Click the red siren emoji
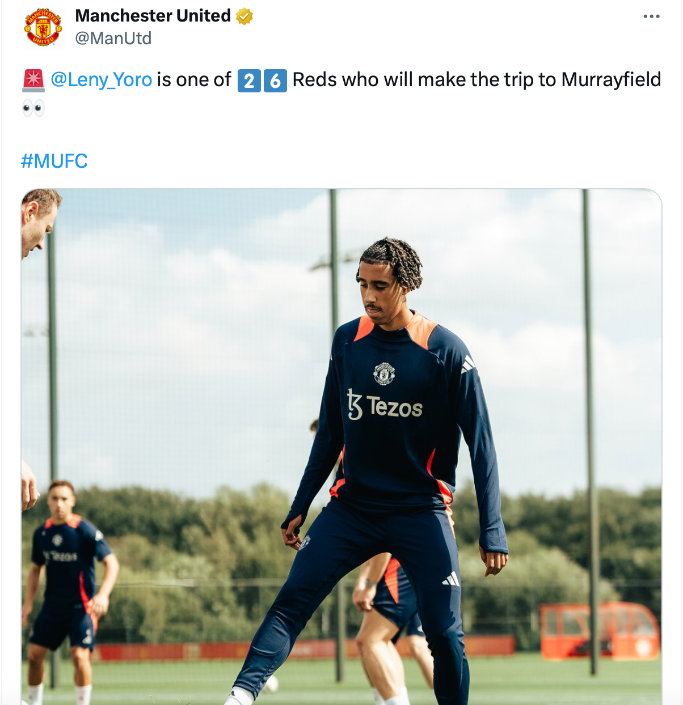Screen dimensions: 683x705 pyautogui.click(x=33, y=80)
